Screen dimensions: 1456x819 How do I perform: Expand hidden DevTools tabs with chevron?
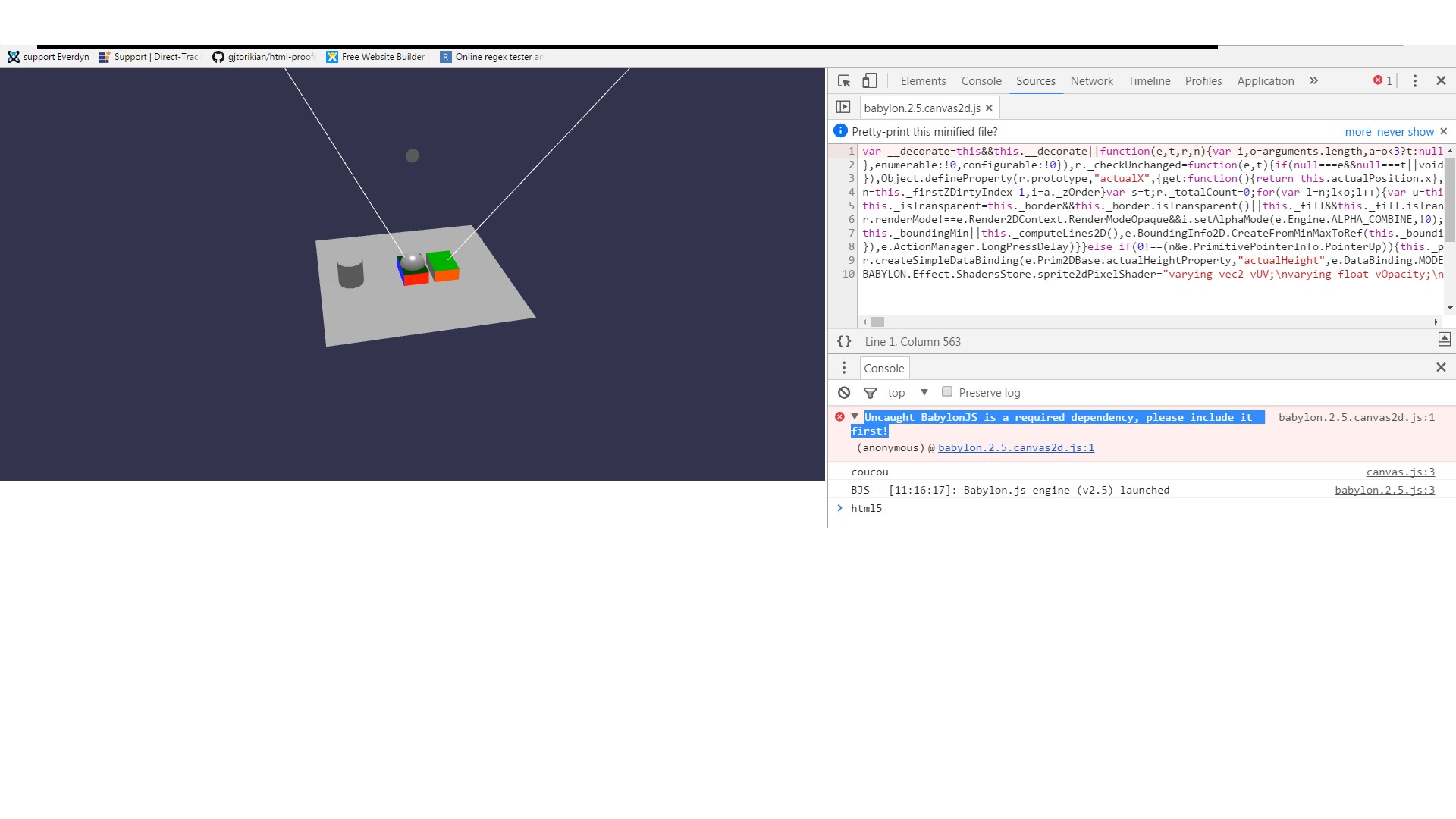pyautogui.click(x=1313, y=80)
